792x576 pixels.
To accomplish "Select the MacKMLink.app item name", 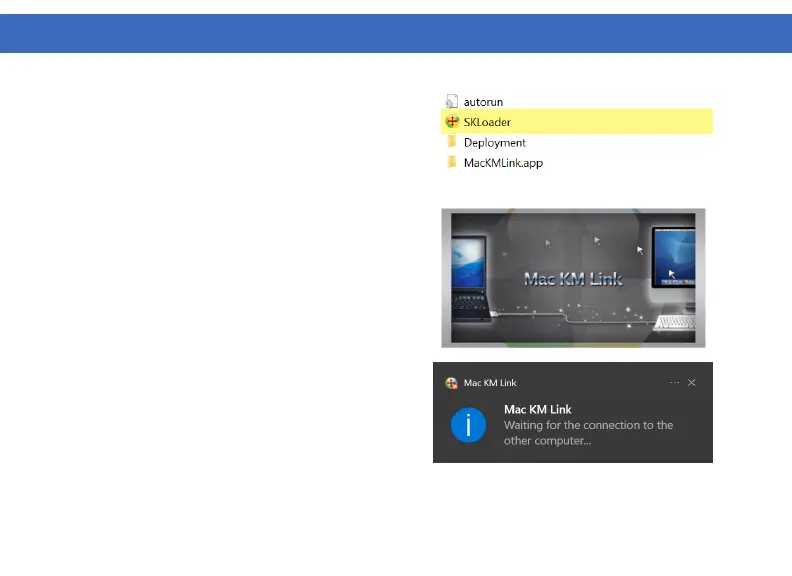I will point(503,162).
